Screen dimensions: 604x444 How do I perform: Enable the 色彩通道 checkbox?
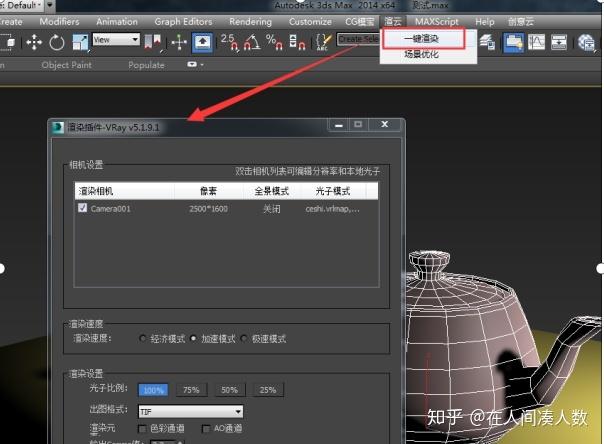(142, 428)
